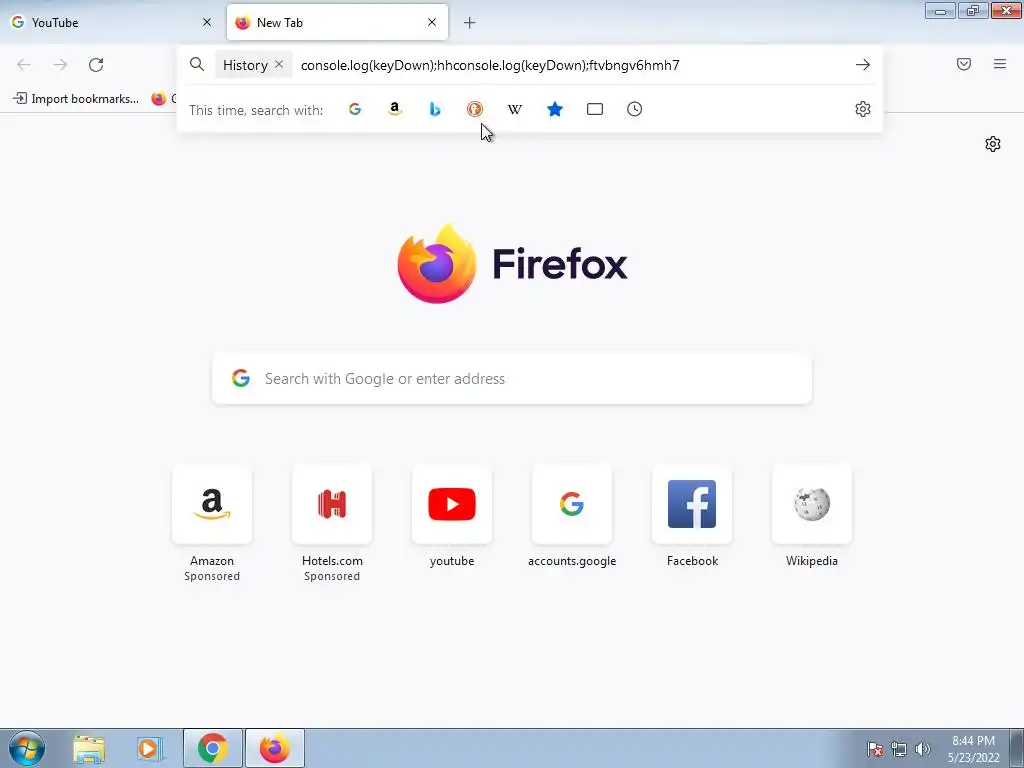Switch to Google Chrome in taskbar

coord(213,748)
